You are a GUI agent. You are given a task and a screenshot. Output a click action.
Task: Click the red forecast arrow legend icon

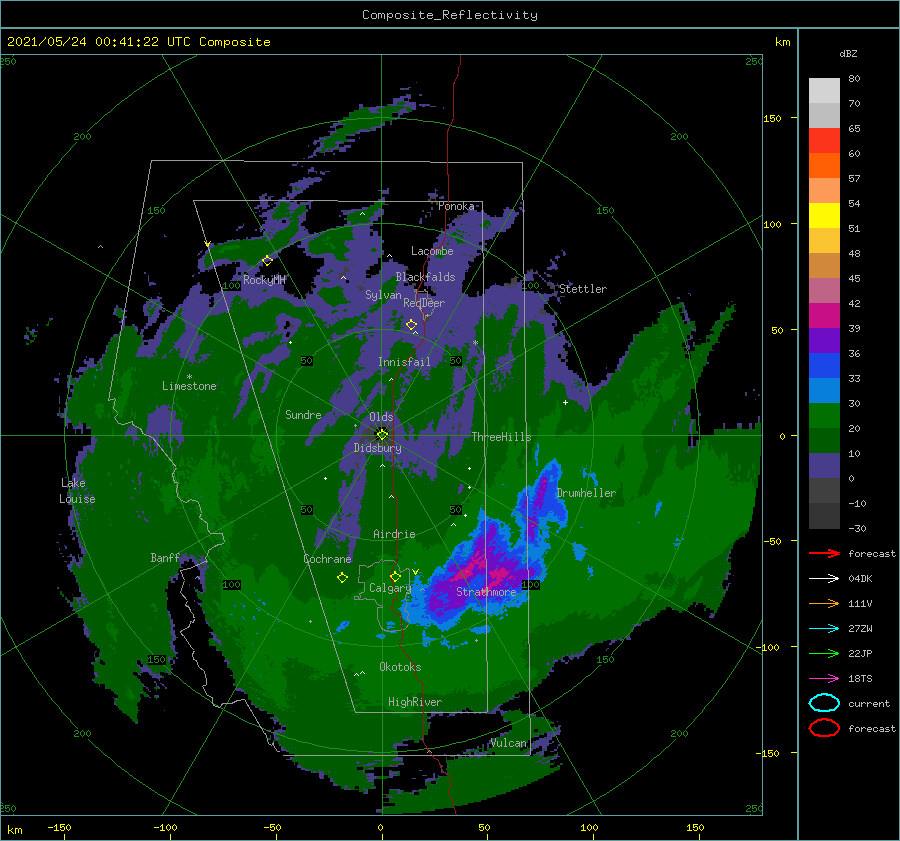[824, 553]
